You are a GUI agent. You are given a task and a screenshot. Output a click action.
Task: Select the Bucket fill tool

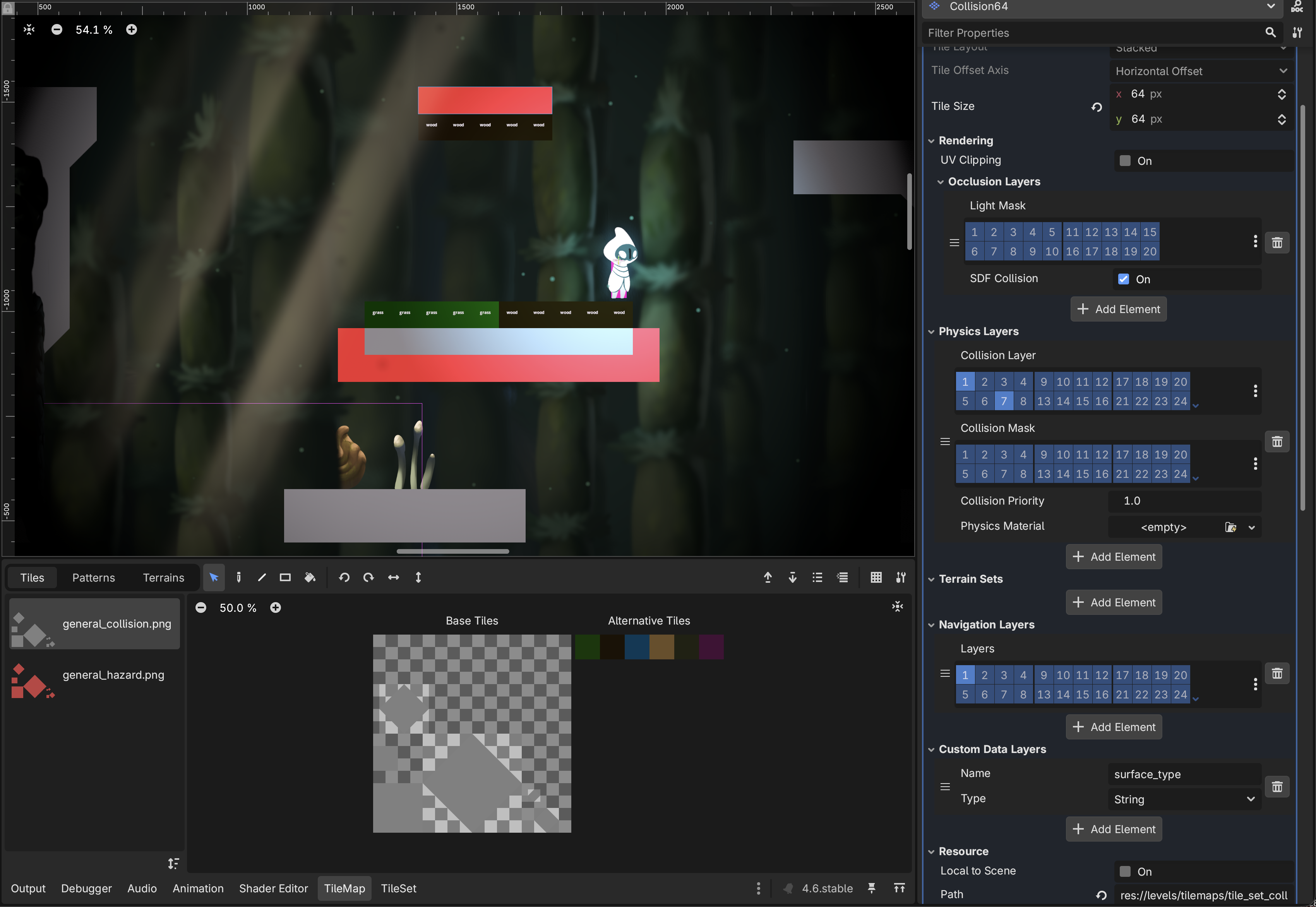(310, 577)
